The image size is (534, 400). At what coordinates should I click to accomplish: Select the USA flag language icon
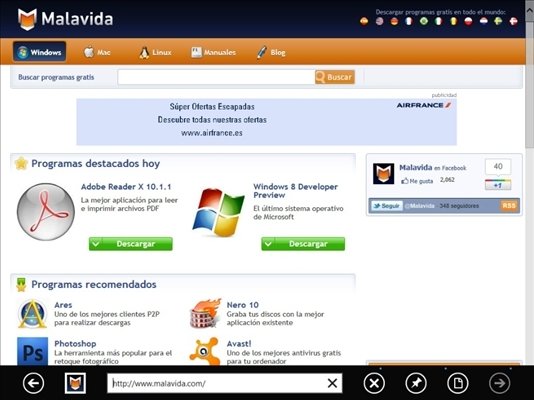click(379, 21)
